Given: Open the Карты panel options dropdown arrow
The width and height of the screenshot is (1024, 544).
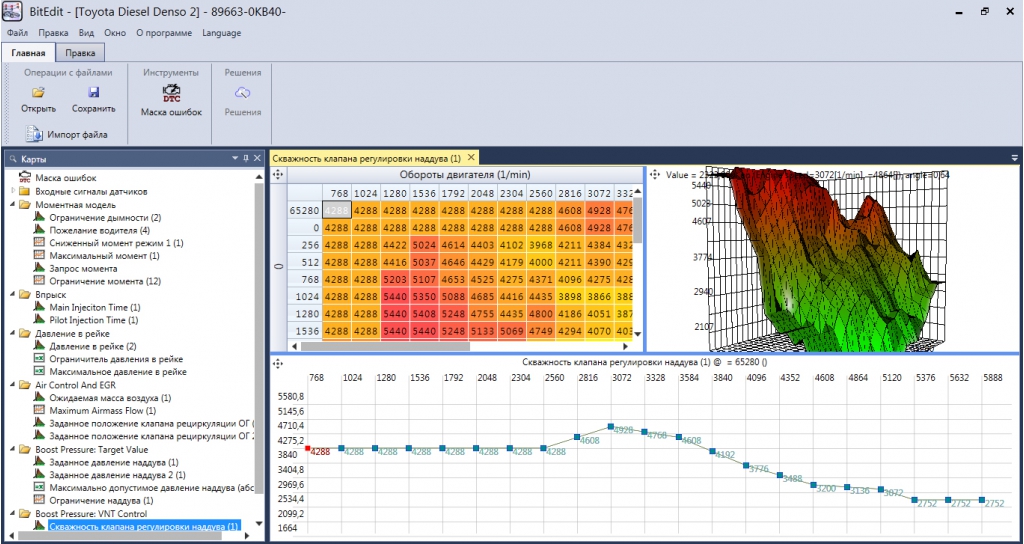Looking at the screenshot, I should [x=235, y=158].
